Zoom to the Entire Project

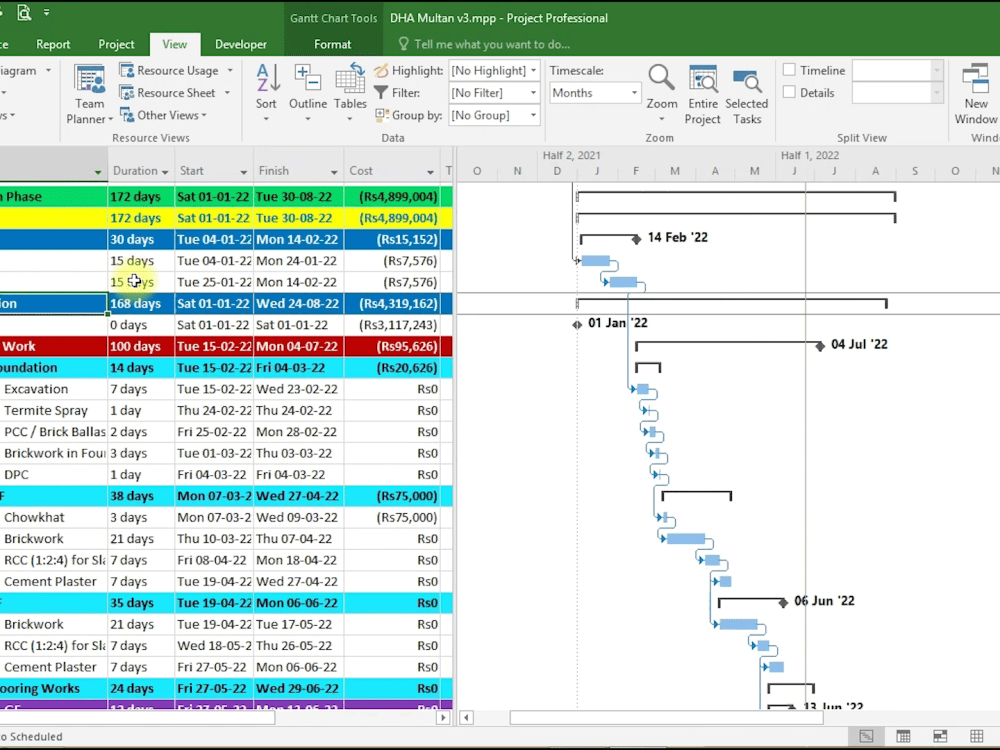click(x=703, y=92)
